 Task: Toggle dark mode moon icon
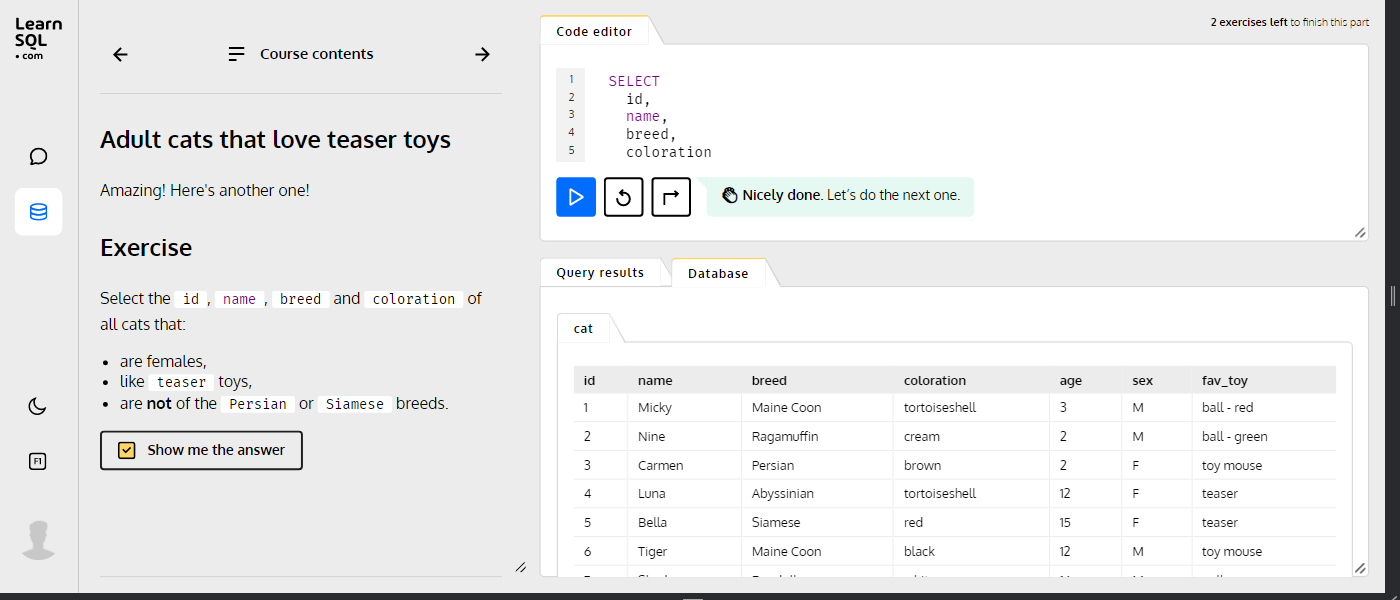(38, 405)
